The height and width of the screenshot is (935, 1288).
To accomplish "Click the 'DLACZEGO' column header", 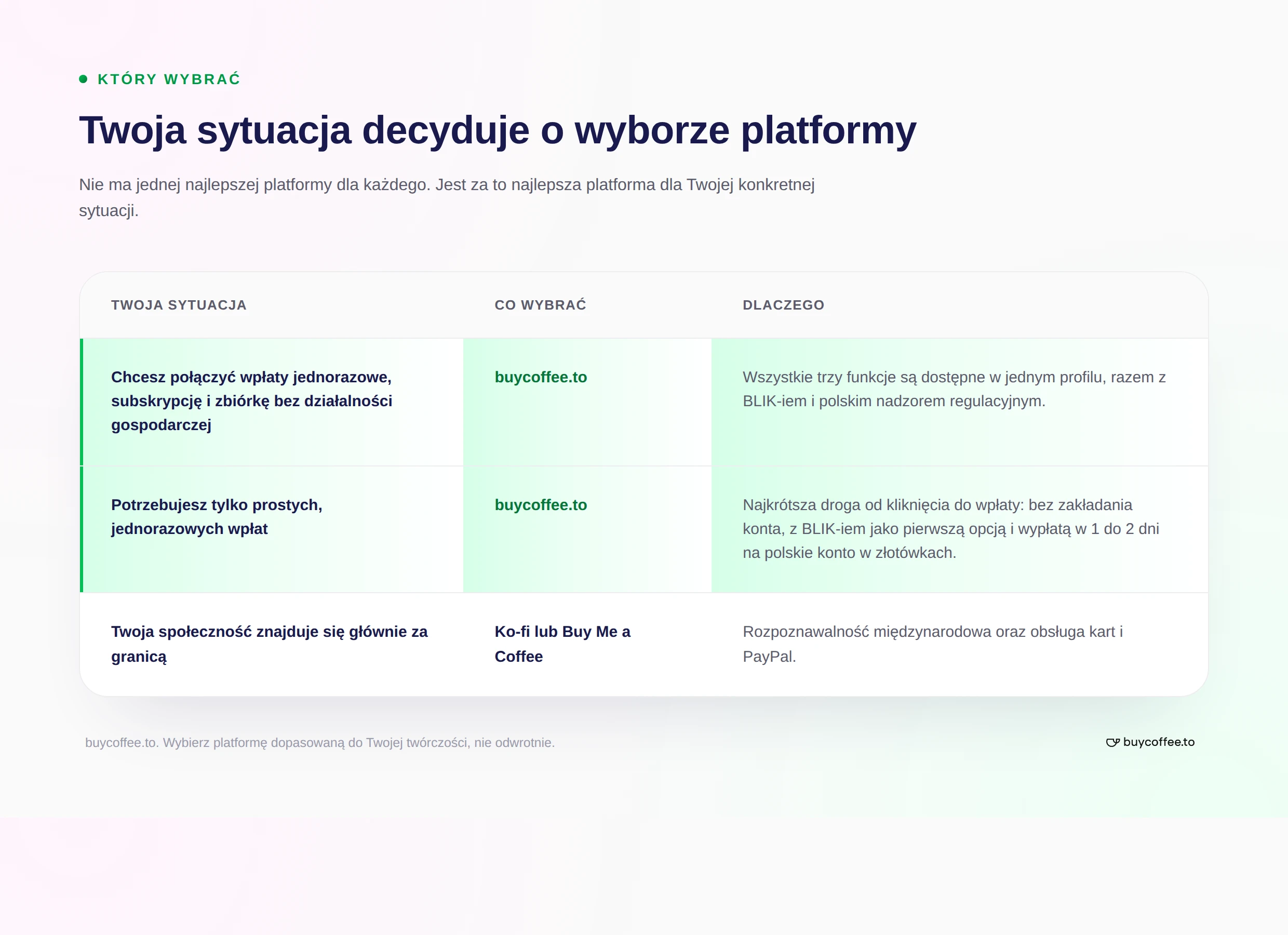I will [784, 305].
